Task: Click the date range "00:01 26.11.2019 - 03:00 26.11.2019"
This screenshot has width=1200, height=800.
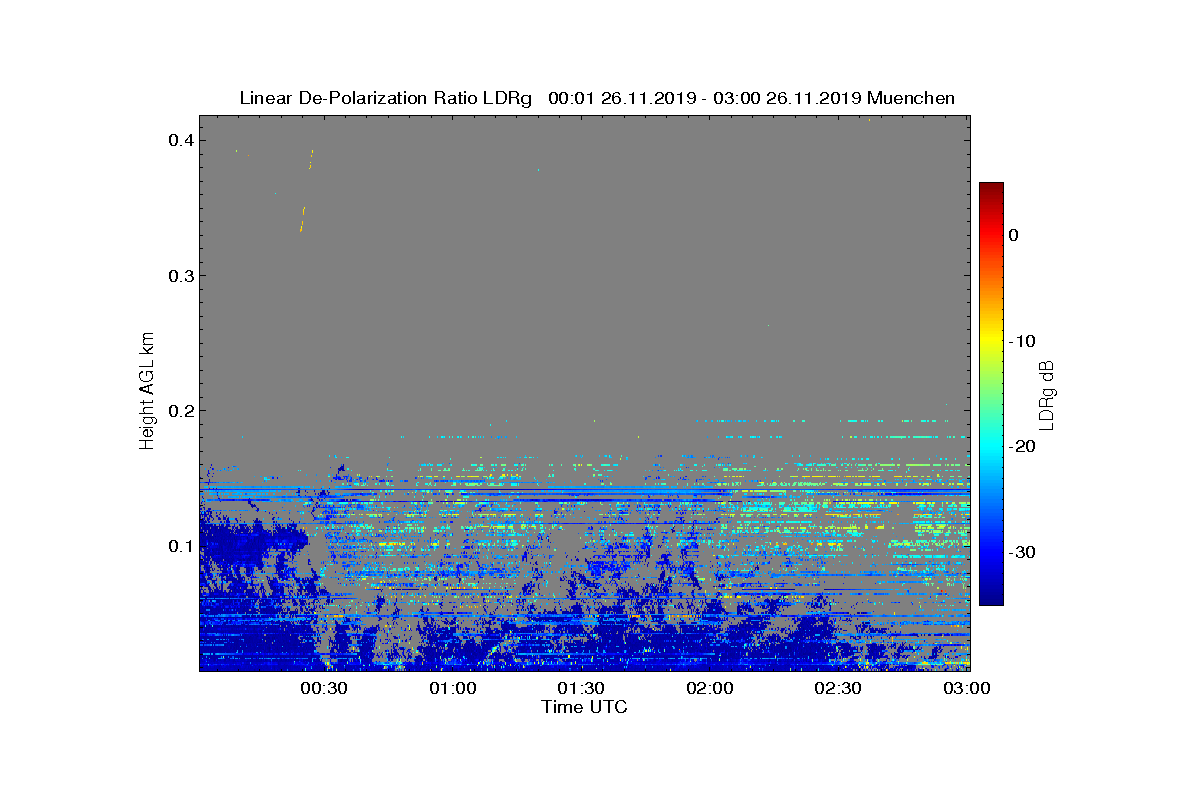Action: (x=706, y=98)
